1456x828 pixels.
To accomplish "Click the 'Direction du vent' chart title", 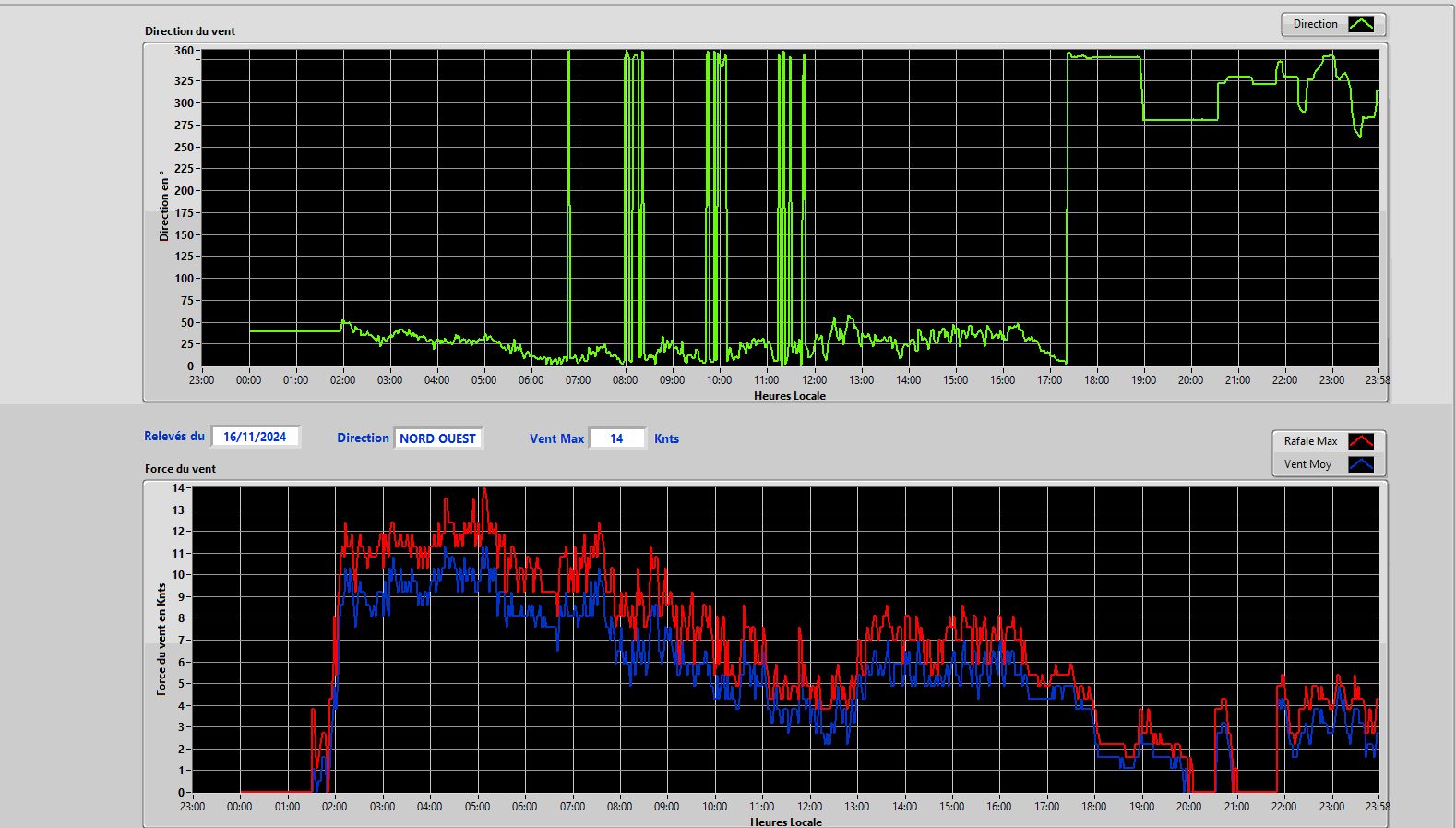I will [x=190, y=30].
